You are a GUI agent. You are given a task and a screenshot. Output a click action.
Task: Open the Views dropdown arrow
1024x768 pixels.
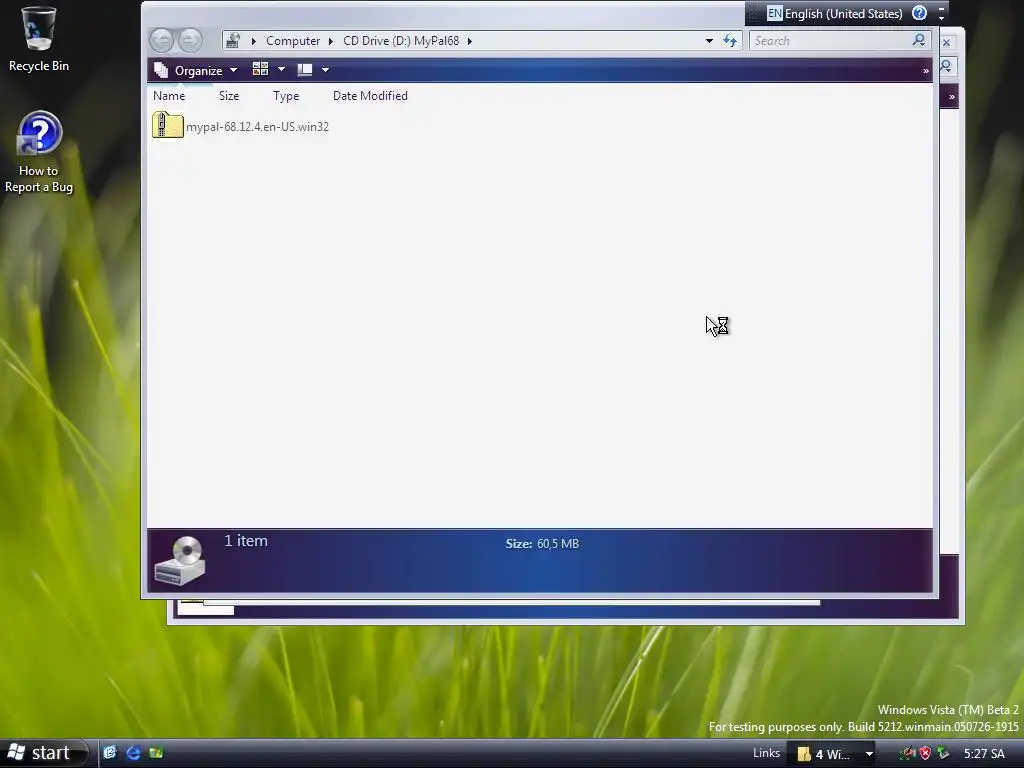click(x=281, y=69)
